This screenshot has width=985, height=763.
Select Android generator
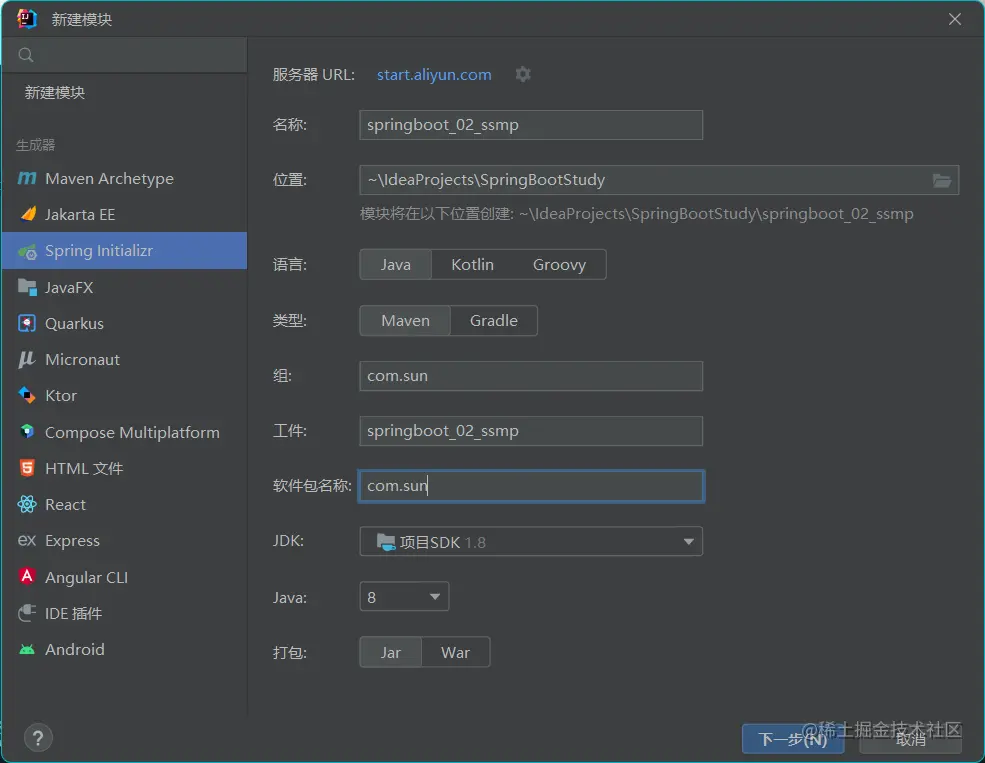click(x=124, y=649)
